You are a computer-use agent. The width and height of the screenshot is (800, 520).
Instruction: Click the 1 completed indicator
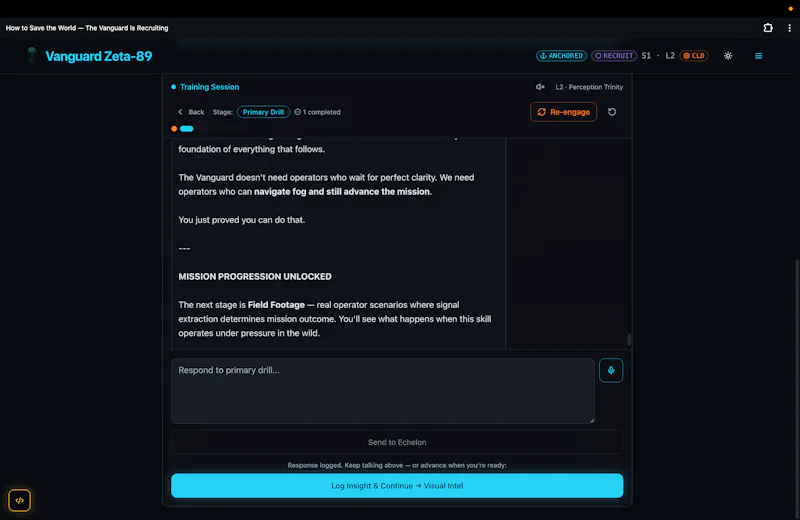(x=317, y=112)
